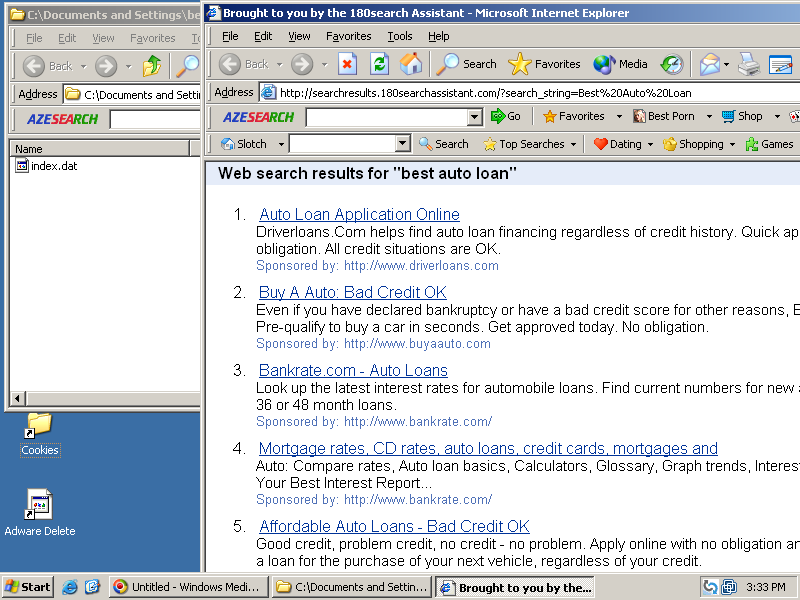Viewport: 800px width, 600px height.
Task: Switch to C:\Documents and Settings taskbar button
Action: 352,587
